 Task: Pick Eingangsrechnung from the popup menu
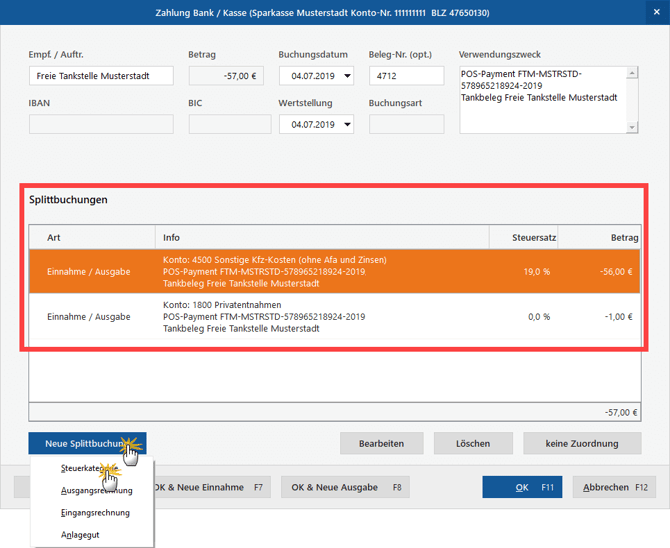point(95,513)
